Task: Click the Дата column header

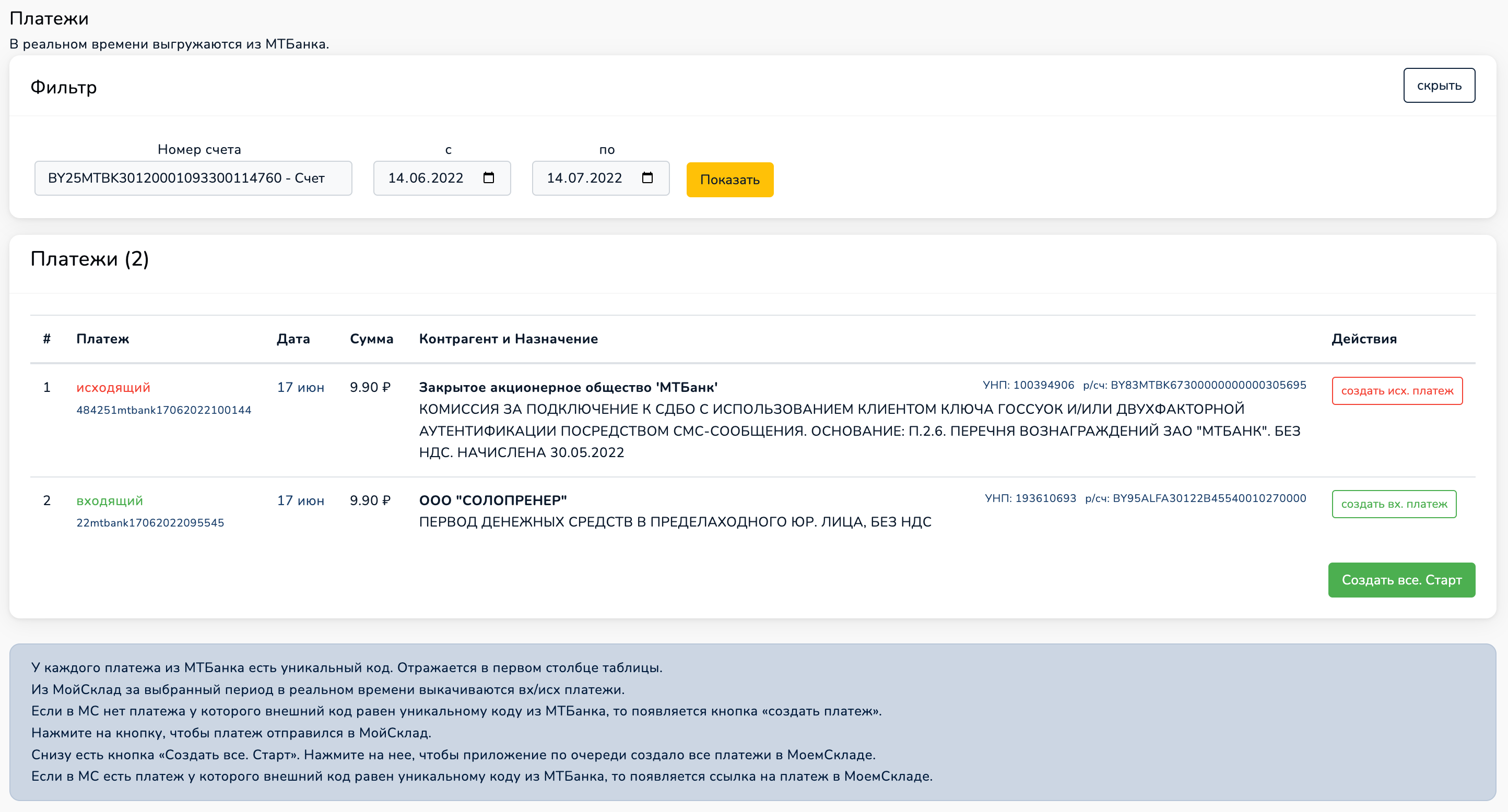Action: [x=293, y=339]
